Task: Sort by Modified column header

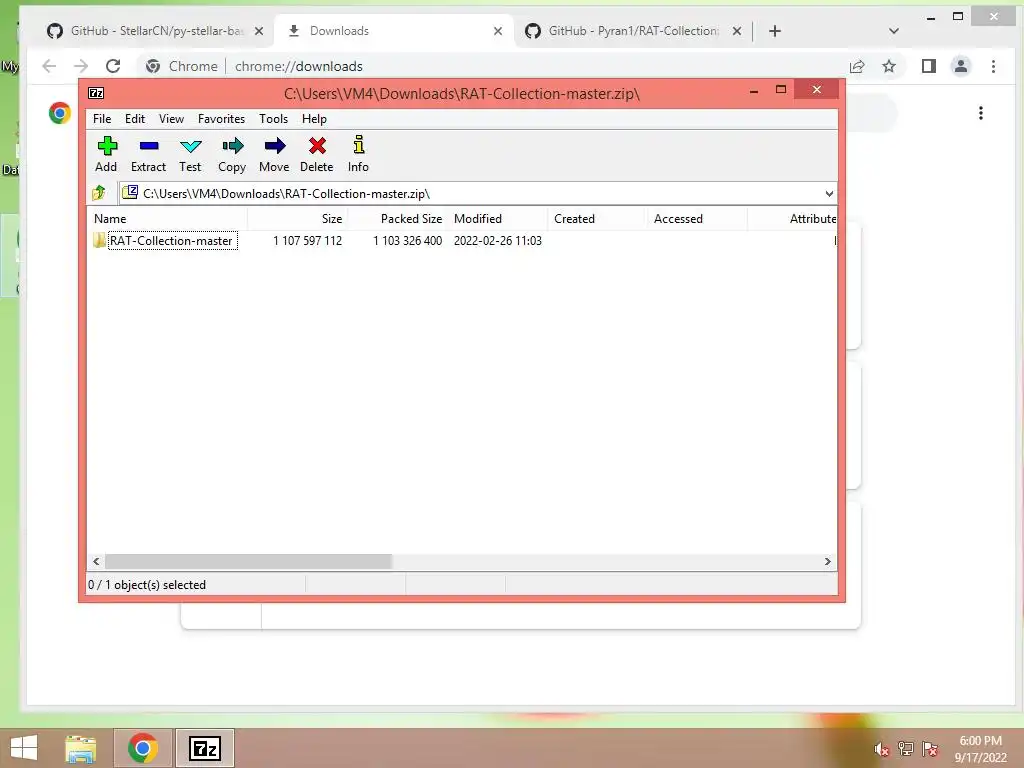Action: click(x=498, y=219)
